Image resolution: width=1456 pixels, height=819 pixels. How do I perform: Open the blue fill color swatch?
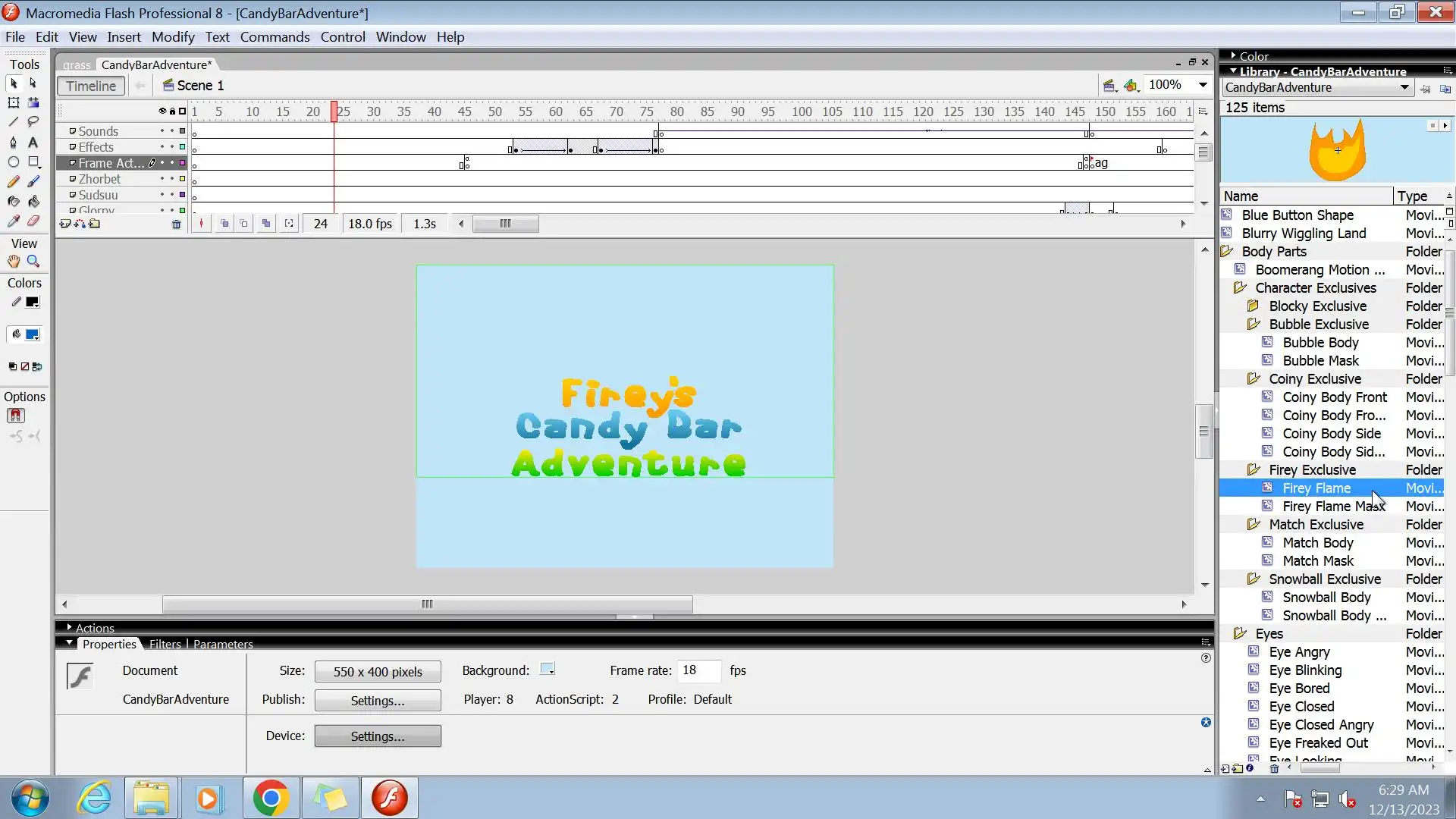coord(33,334)
